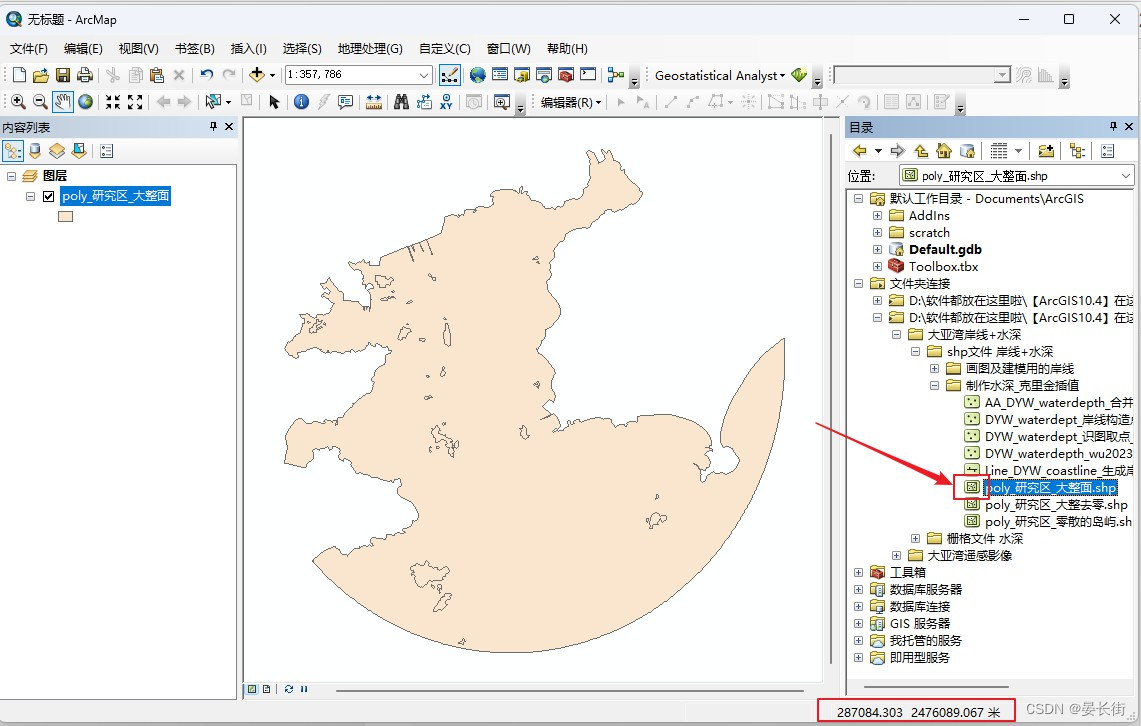Open the 自定义(C) menu
Image resolution: width=1141 pixels, height=726 pixels.
(445, 48)
